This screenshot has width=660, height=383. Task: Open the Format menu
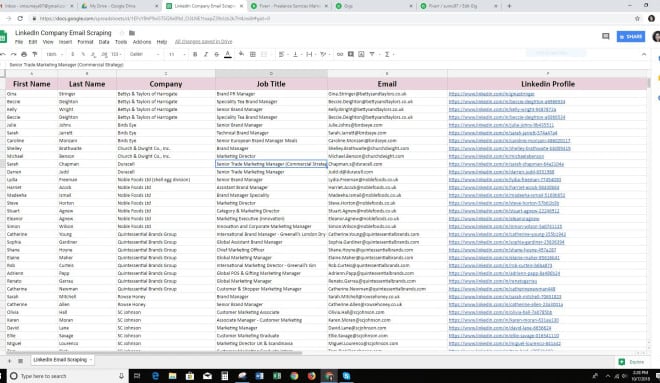[85, 42]
